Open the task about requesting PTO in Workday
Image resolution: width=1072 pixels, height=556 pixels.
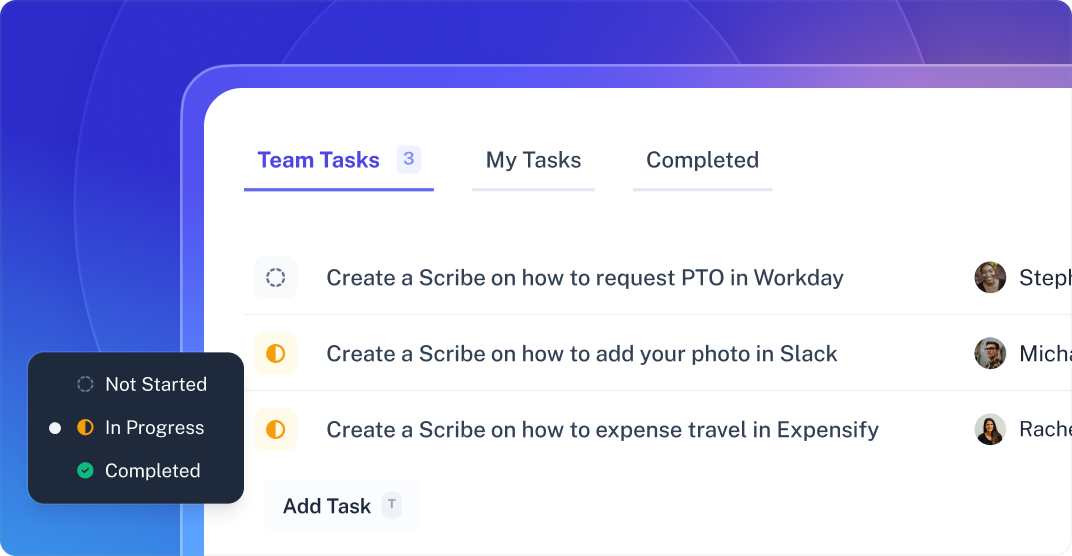point(585,278)
